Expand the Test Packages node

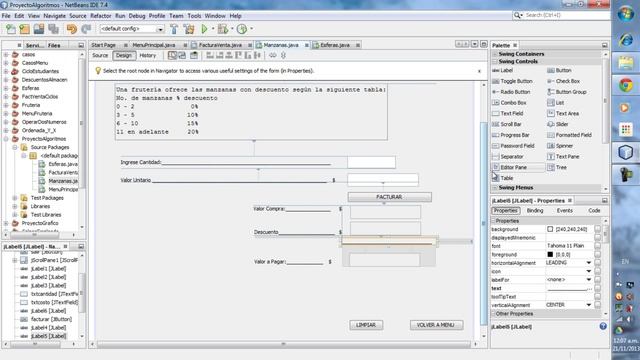coord(15,198)
